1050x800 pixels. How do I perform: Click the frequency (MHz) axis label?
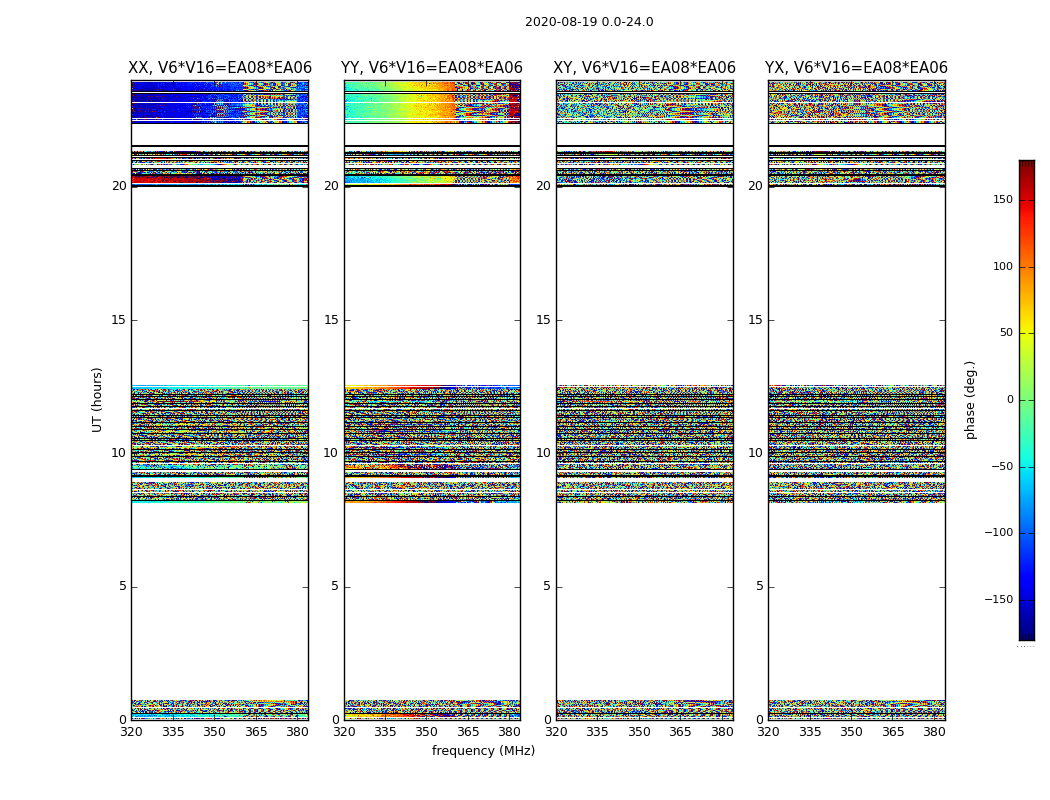tap(483, 750)
